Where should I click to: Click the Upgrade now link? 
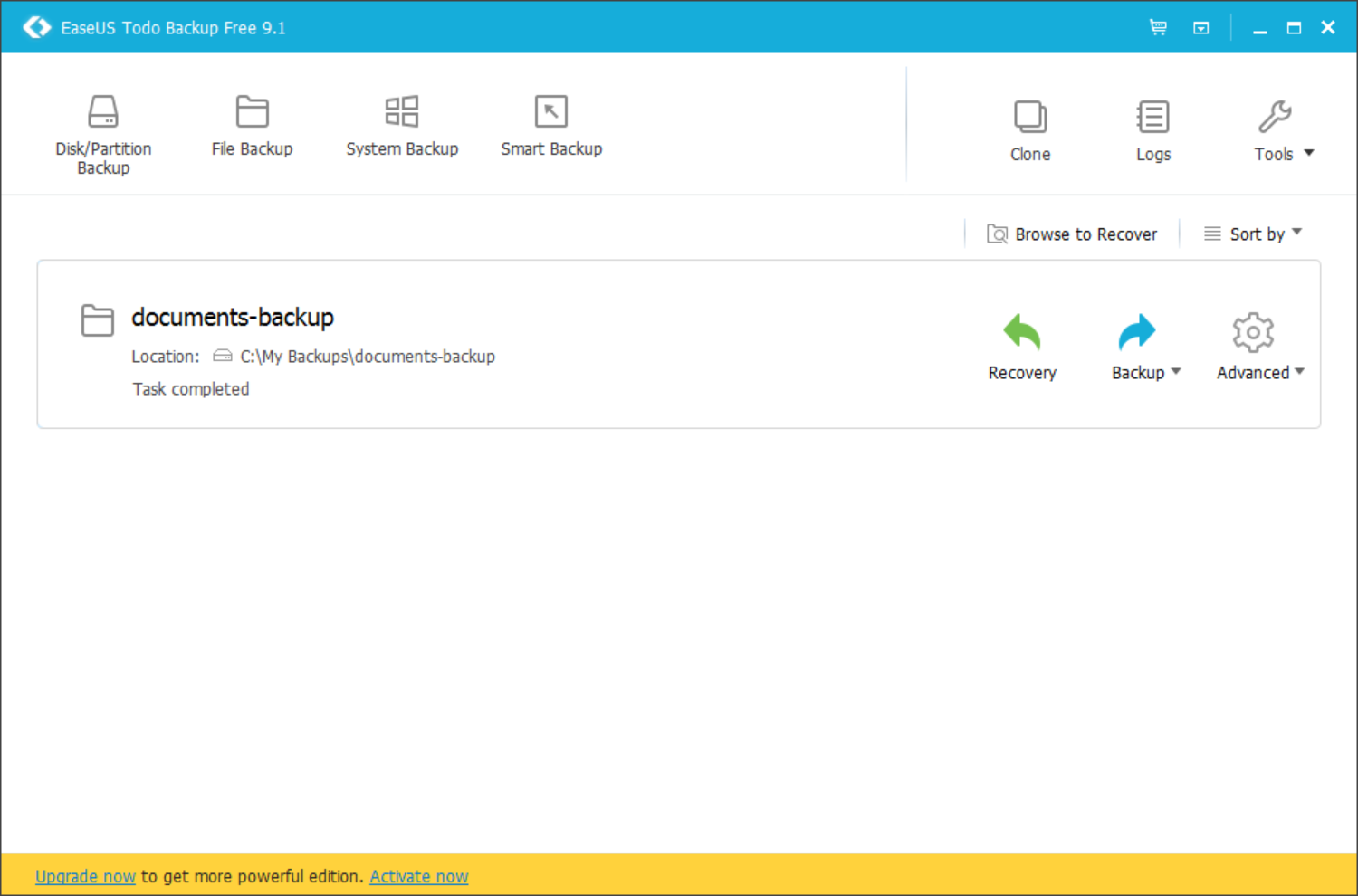tap(85, 876)
